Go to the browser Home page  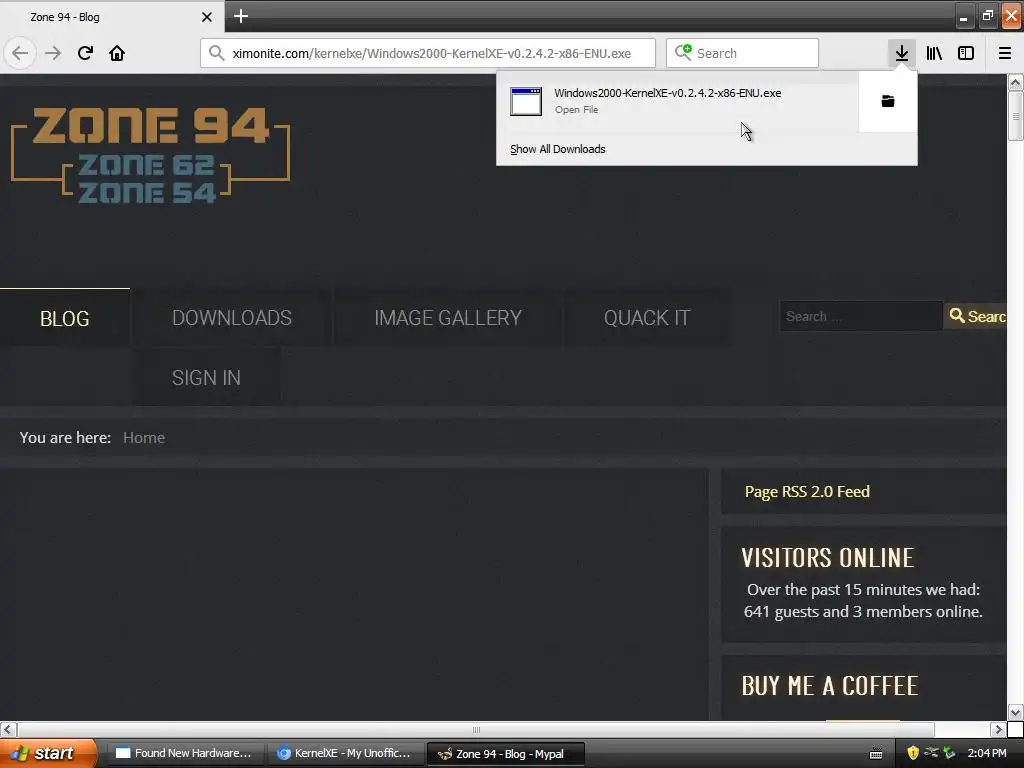click(117, 53)
